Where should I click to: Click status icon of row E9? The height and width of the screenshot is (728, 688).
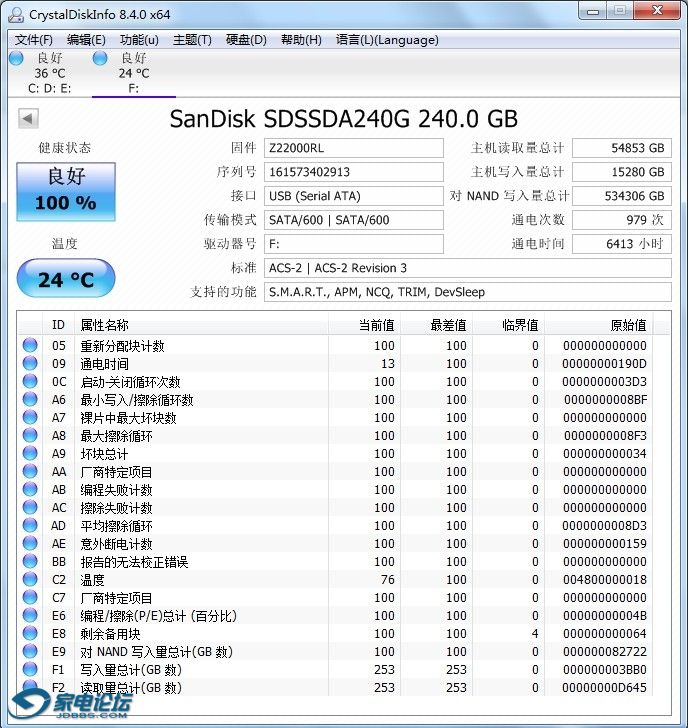tap(30, 651)
